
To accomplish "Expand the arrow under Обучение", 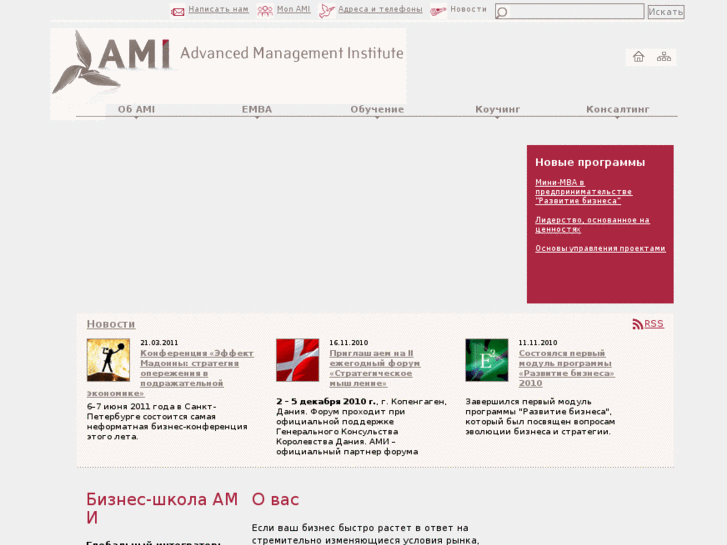I will coord(377,118).
